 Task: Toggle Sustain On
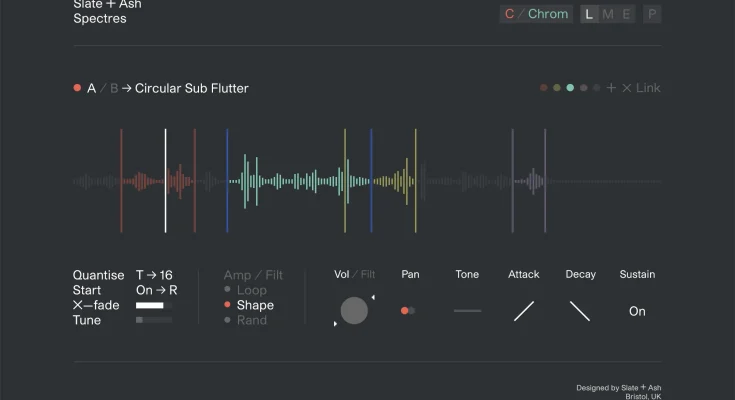(637, 311)
